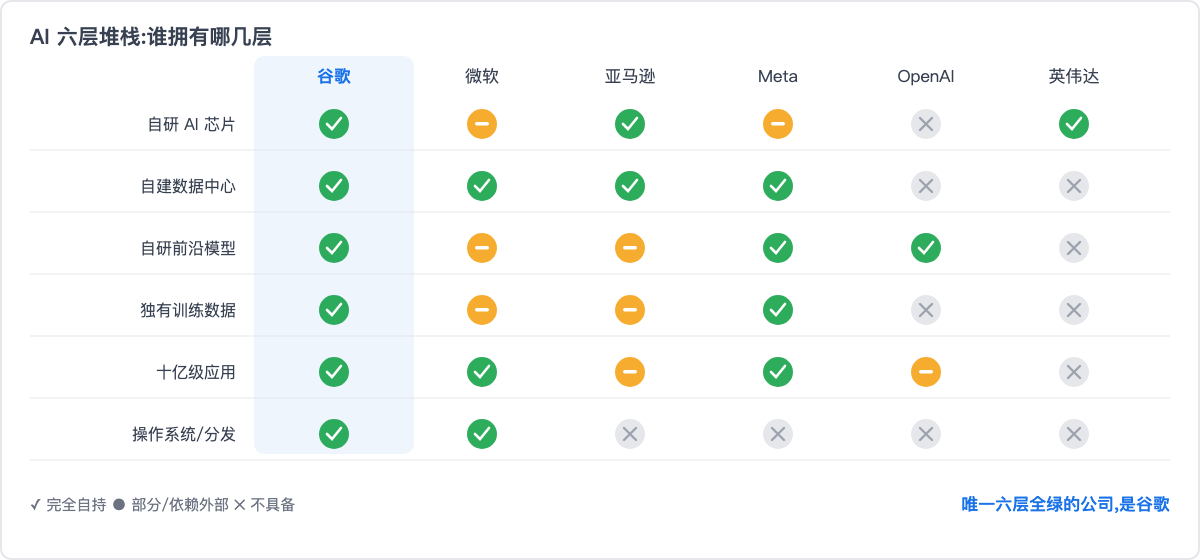
Task: Click gray X for OpenAI 自研 AI 芯片
Action: click(926, 124)
